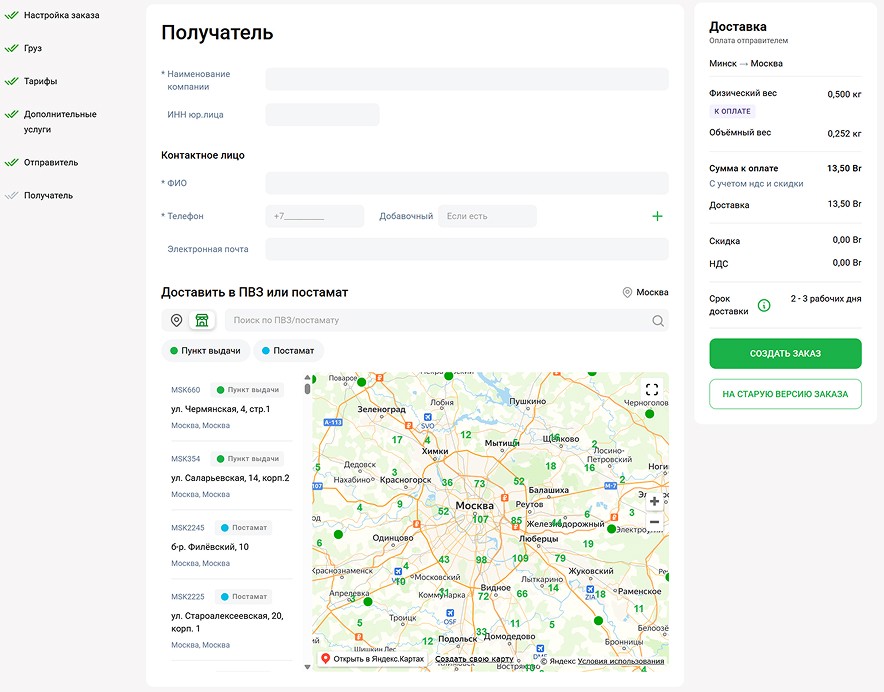
Task: Go to the Настройка заказа step
Action: [61, 15]
